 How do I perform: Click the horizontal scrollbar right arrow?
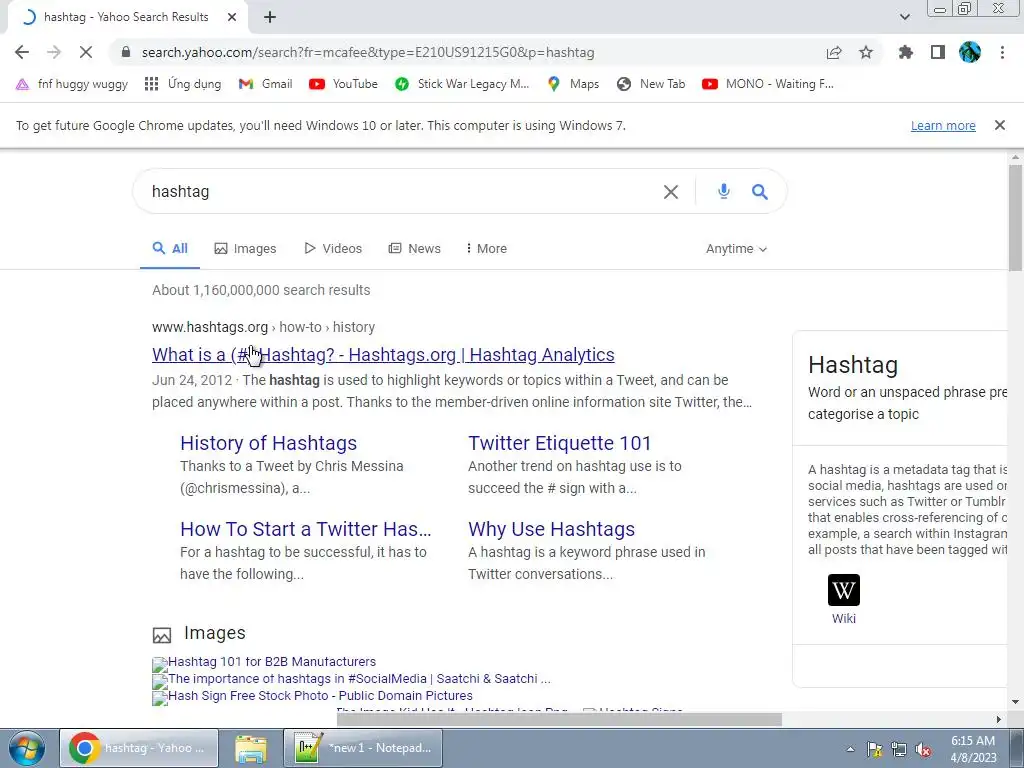pyautogui.click(x=999, y=720)
